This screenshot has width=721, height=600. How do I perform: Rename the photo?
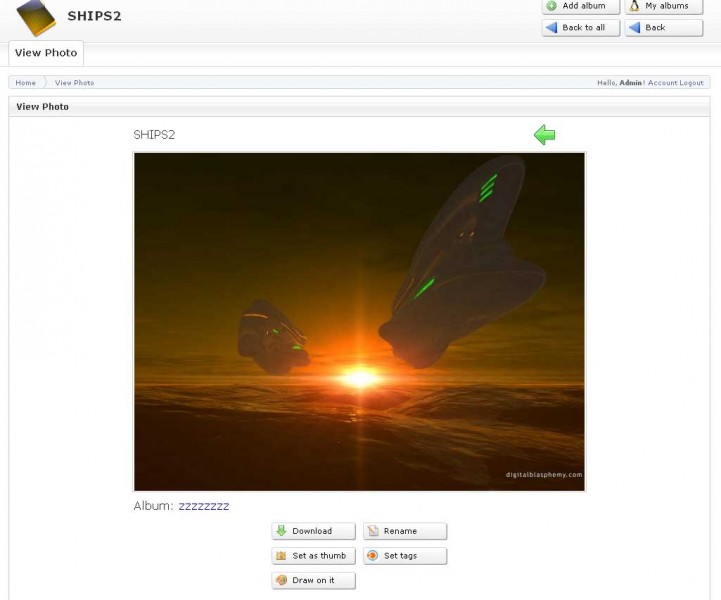[405, 531]
